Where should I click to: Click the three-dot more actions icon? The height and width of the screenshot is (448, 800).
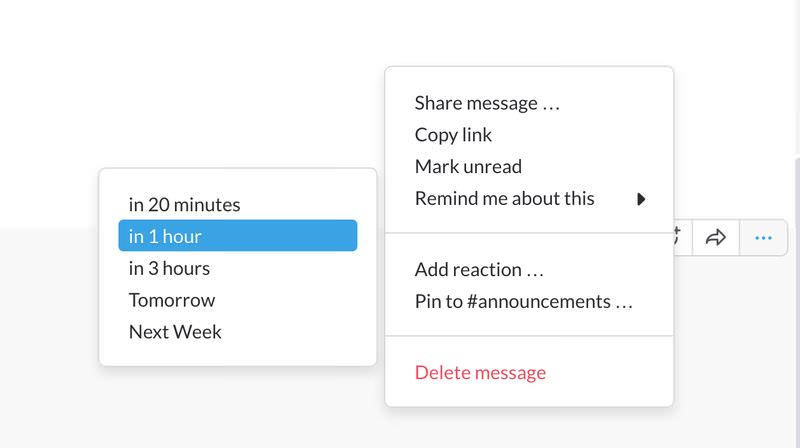(x=763, y=237)
